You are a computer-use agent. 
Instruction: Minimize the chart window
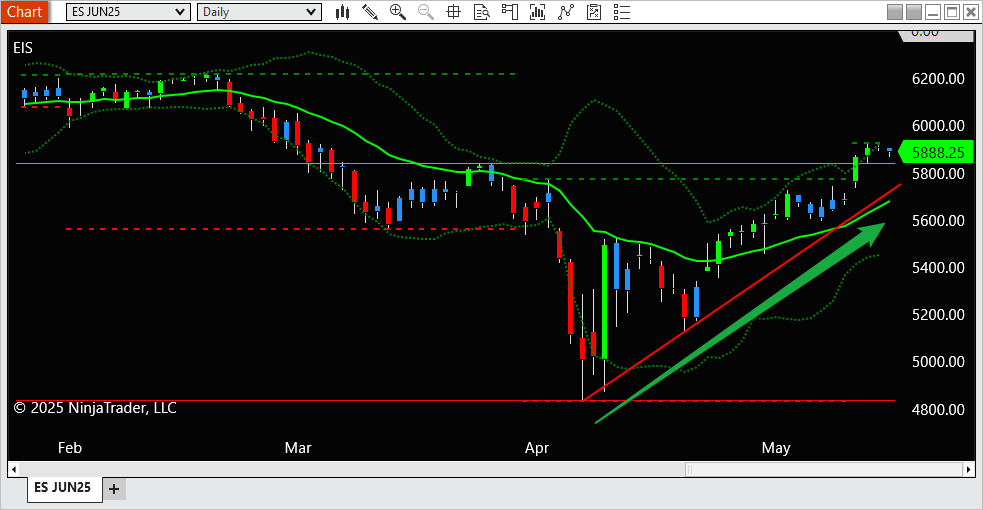click(933, 12)
